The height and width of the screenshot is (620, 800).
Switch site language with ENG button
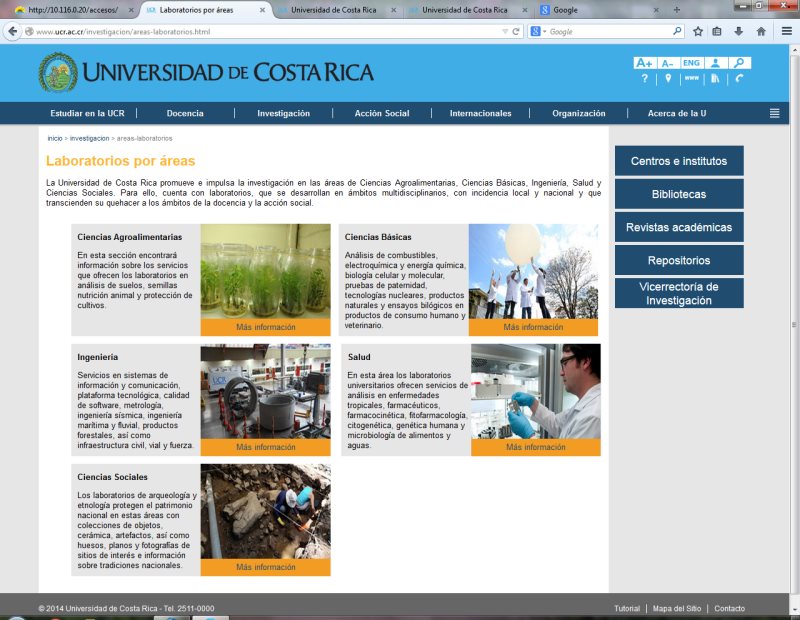(x=691, y=63)
